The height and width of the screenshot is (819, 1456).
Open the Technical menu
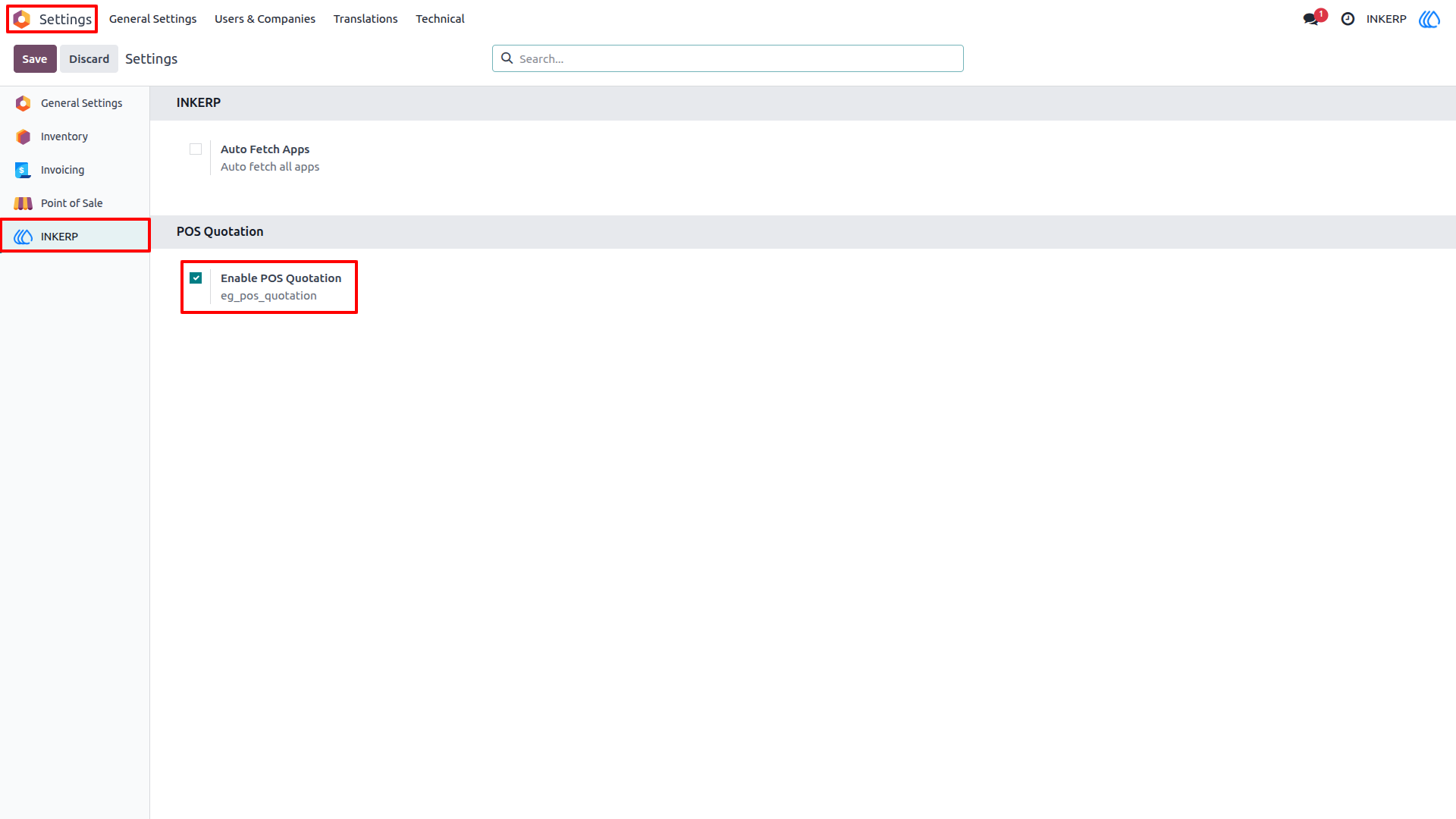440,19
